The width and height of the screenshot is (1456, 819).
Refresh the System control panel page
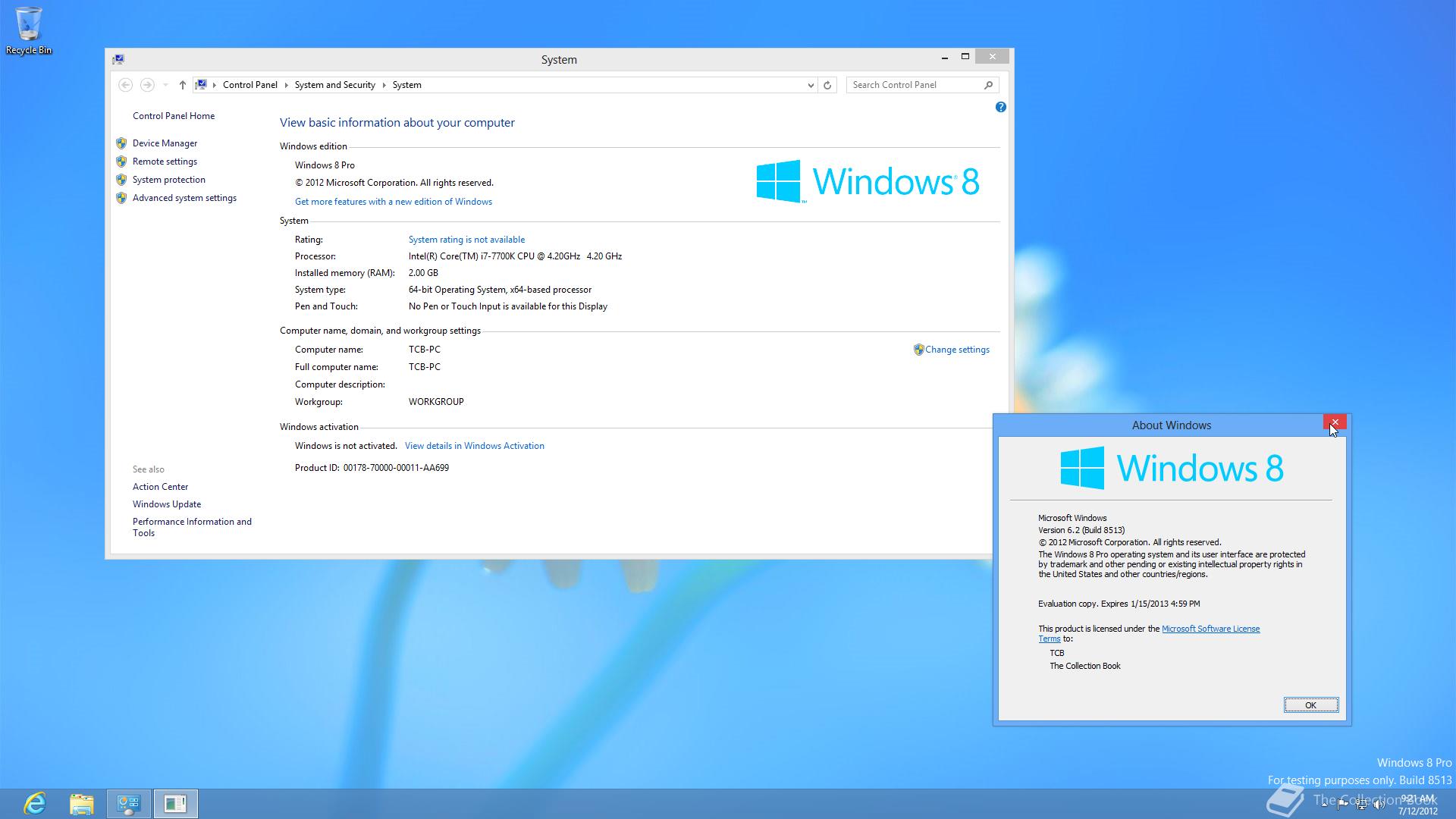click(x=827, y=85)
